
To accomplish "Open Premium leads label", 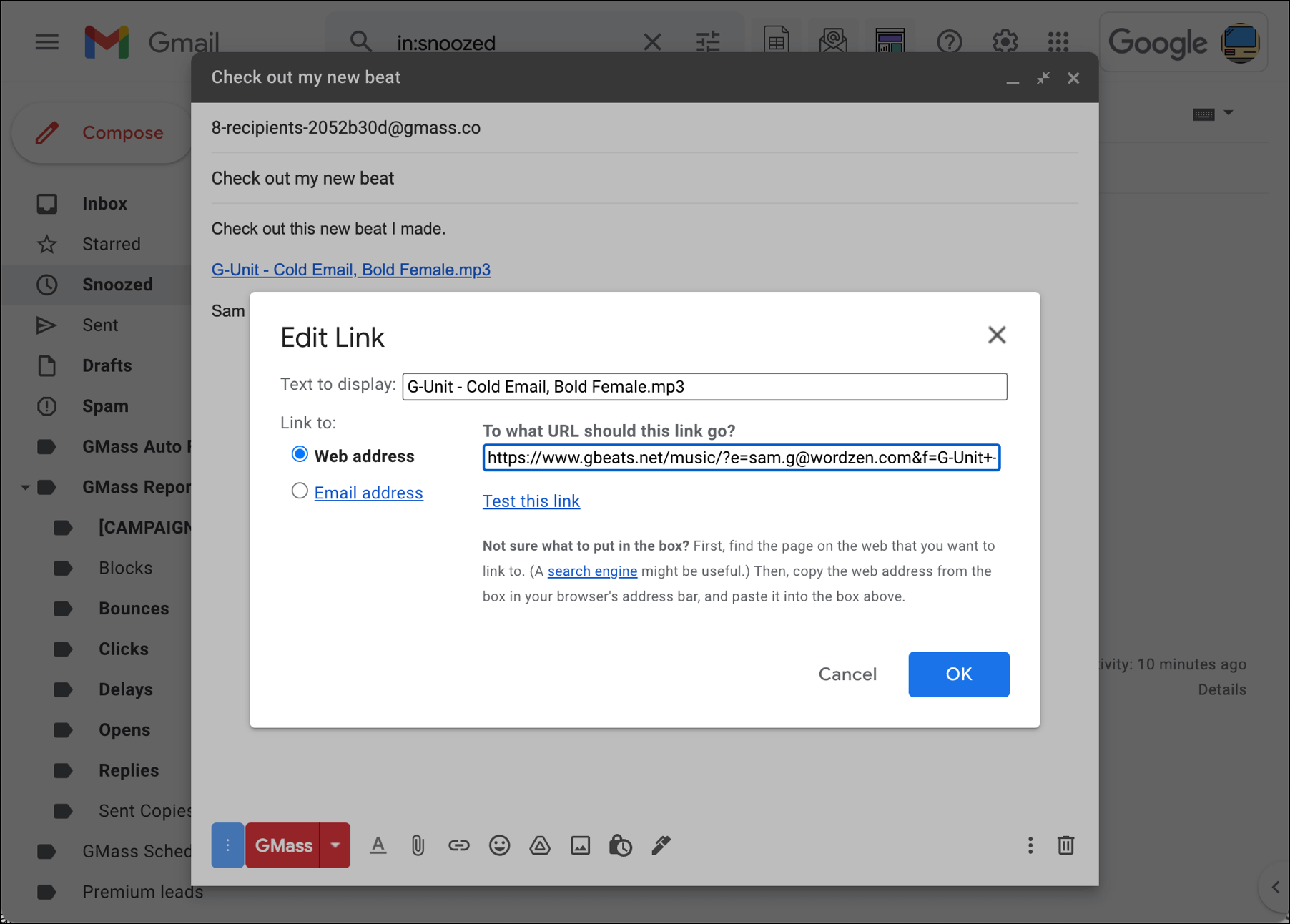I will click(142, 893).
